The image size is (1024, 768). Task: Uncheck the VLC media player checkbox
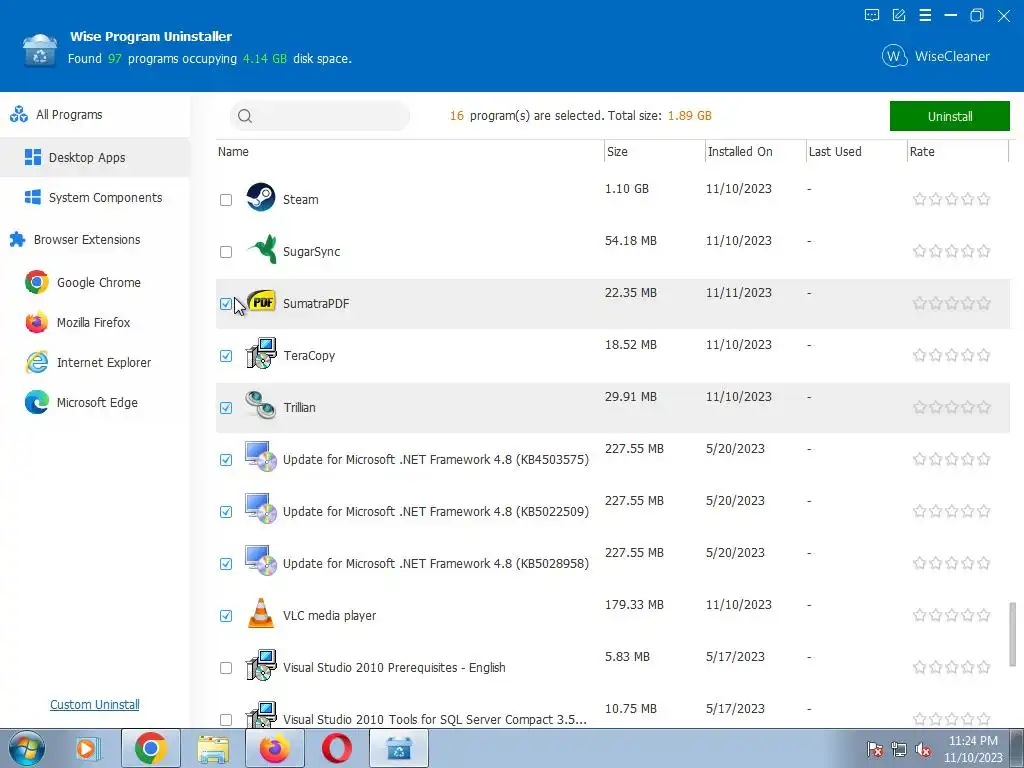click(226, 616)
